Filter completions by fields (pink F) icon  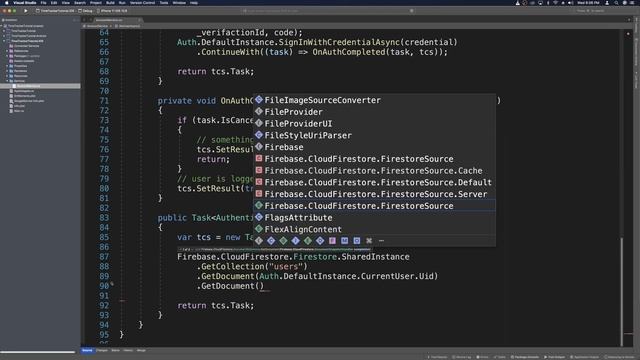click(332, 241)
